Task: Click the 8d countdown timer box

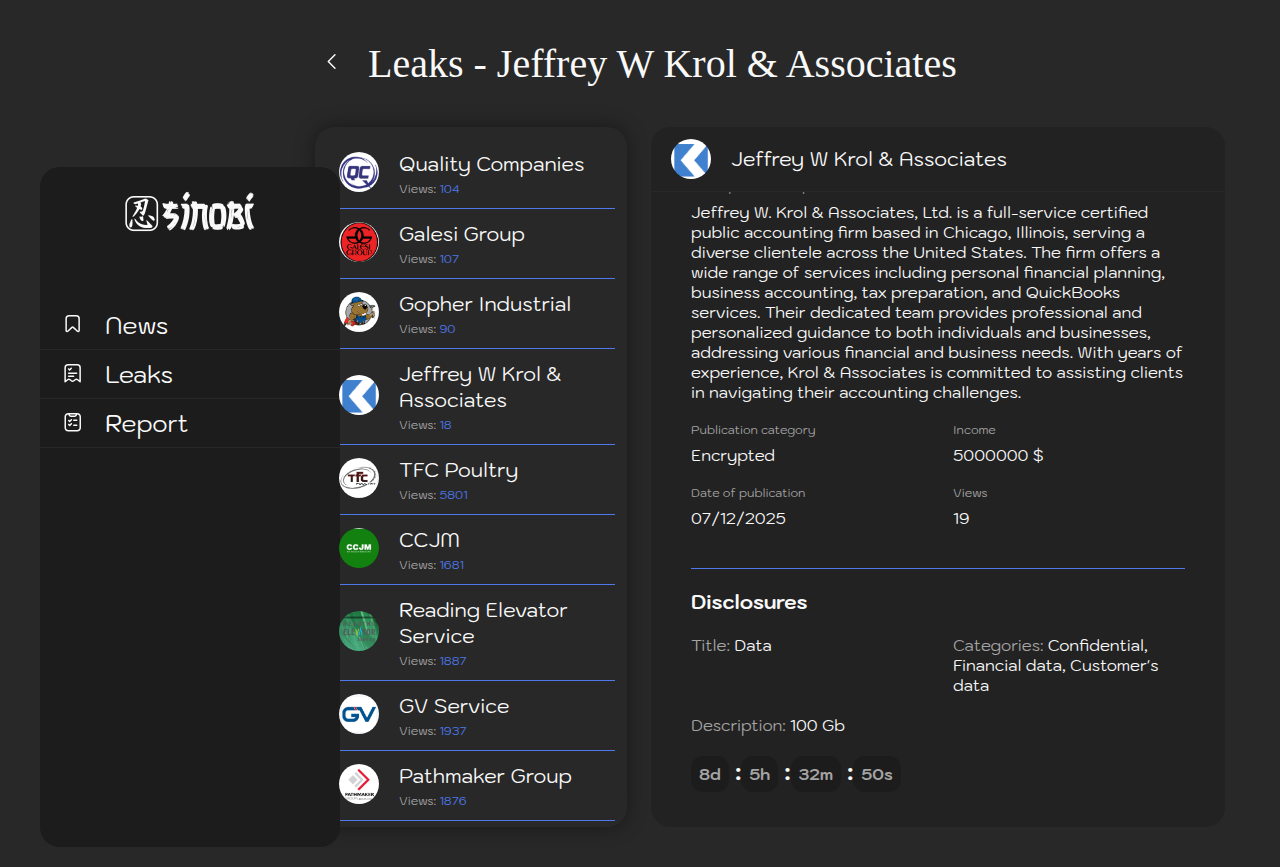Action: pyautogui.click(x=710, y=774)
